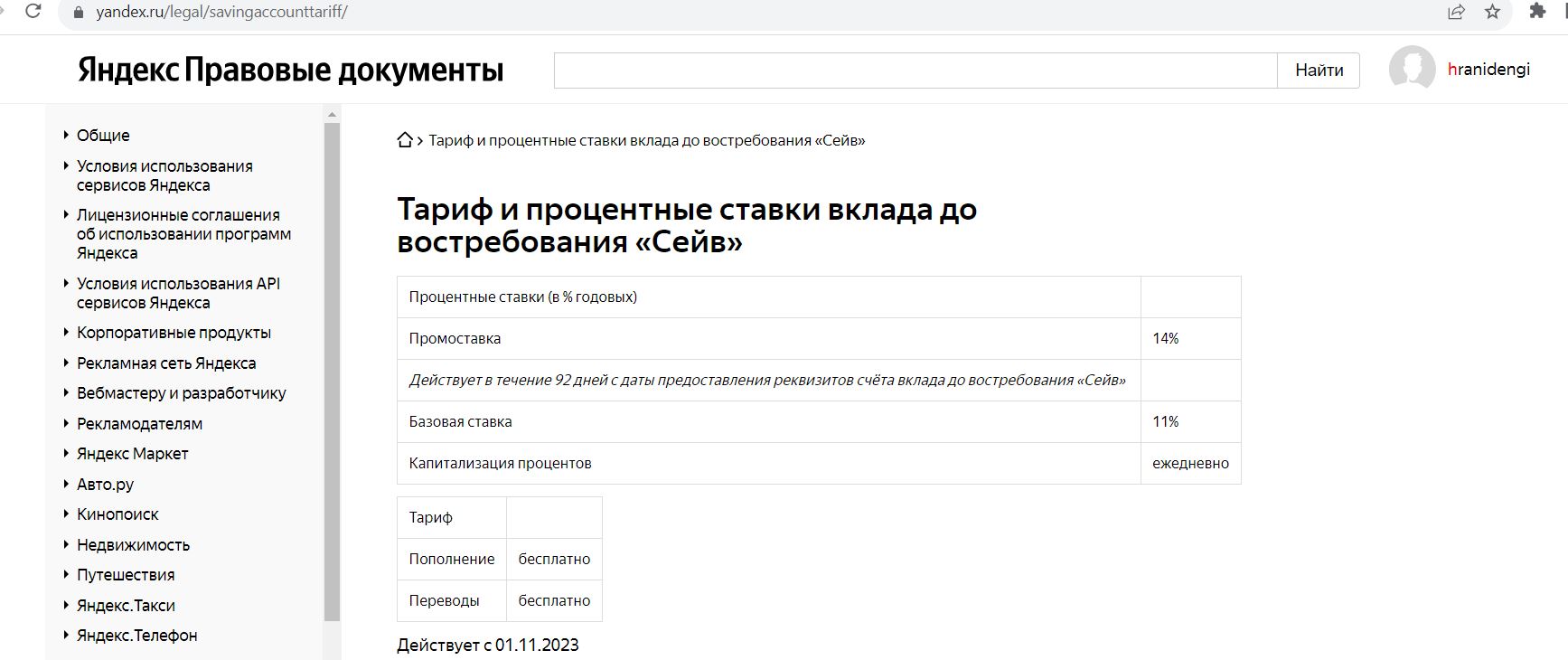Click the 14% value cell
This screenshot has height=660, width=1568.
point(1191,338)
